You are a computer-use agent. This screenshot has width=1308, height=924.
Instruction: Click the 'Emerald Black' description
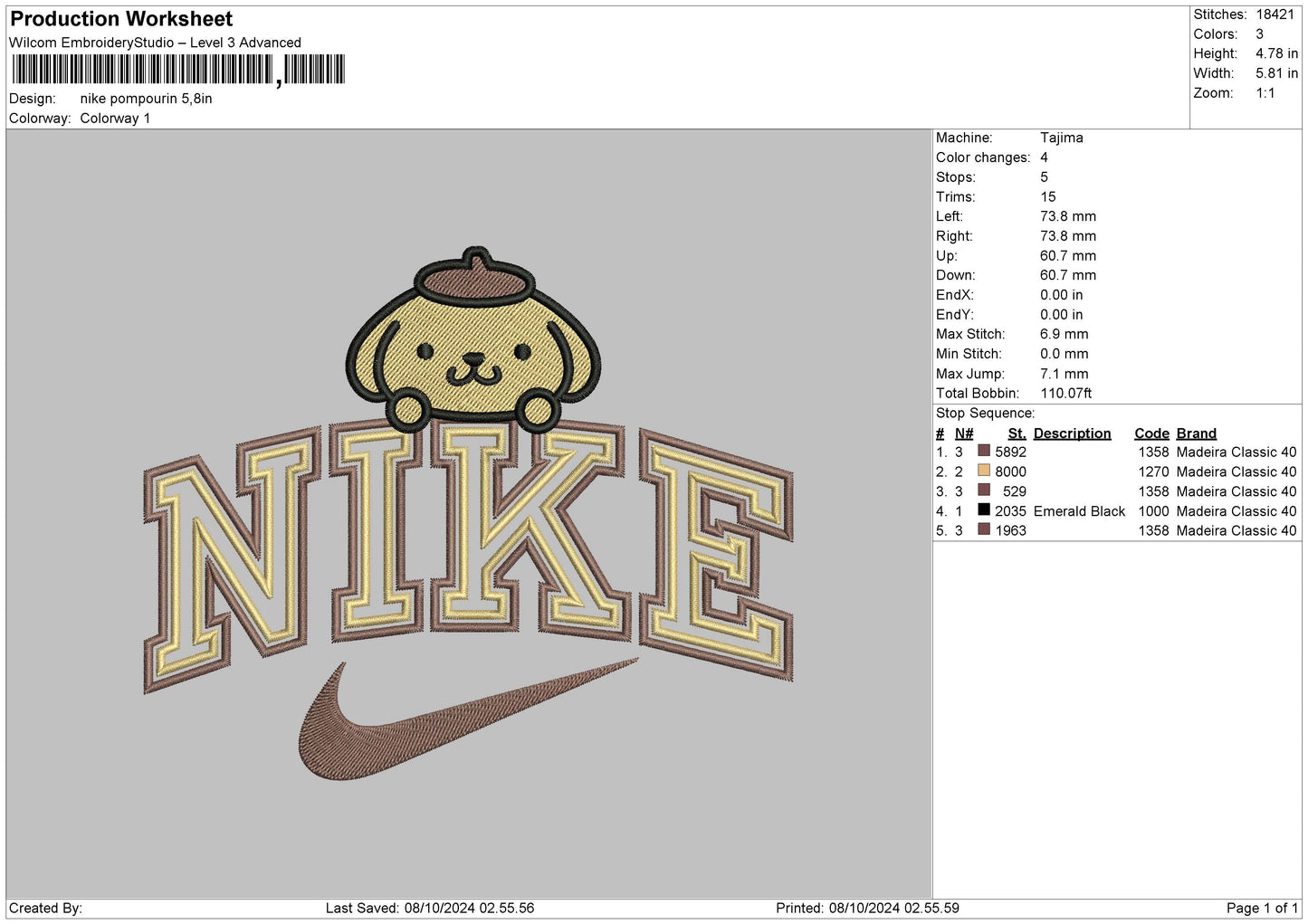point(1080,511)
